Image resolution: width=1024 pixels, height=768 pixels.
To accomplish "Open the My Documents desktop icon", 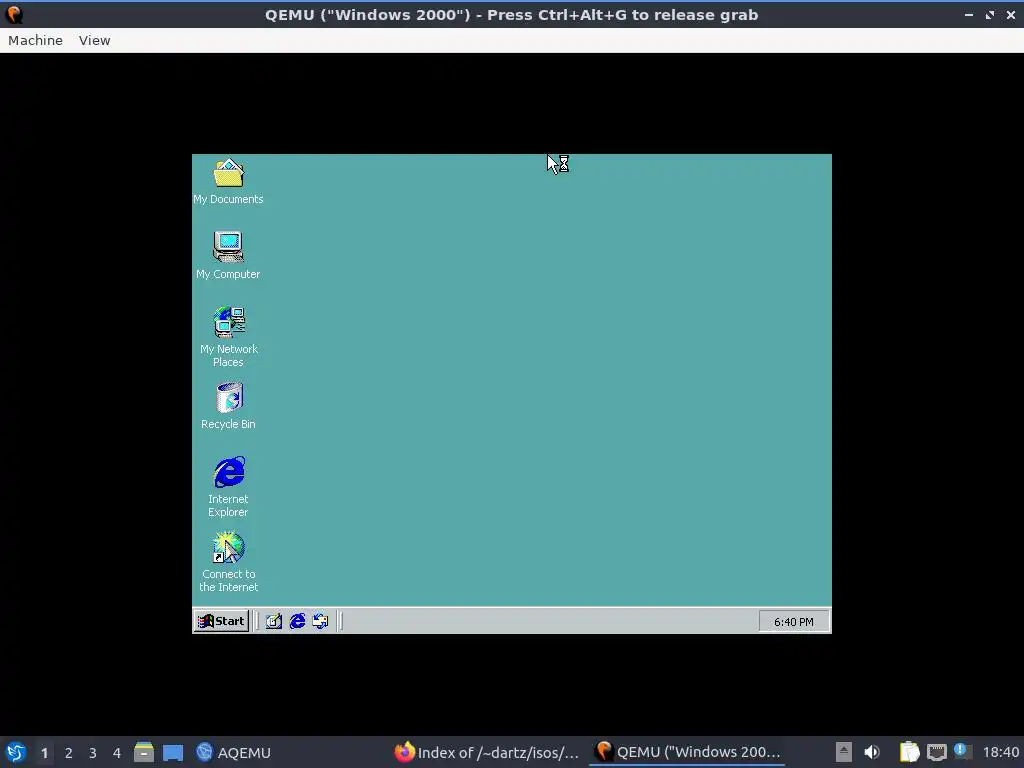I will (x=228, y=182).
